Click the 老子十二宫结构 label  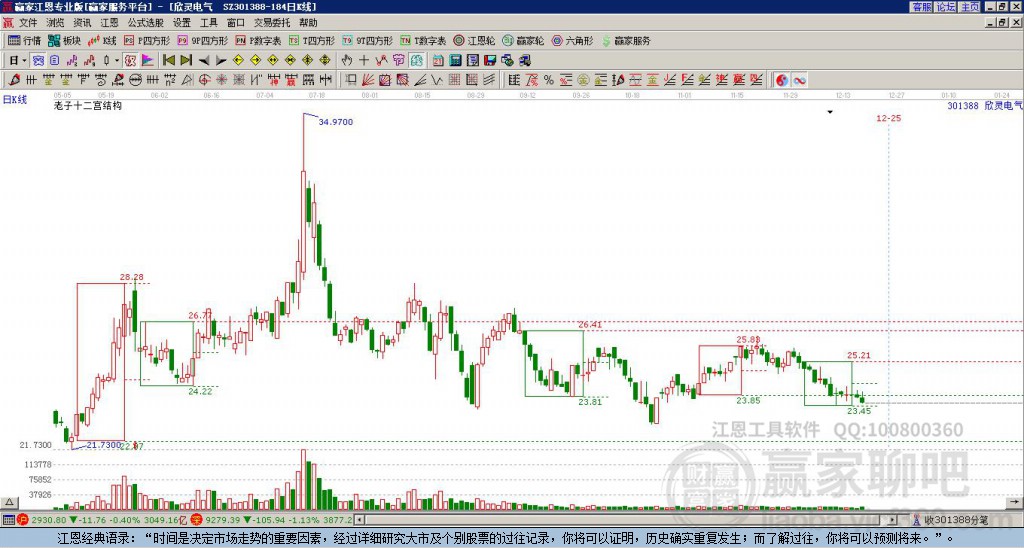pos(88,105)
